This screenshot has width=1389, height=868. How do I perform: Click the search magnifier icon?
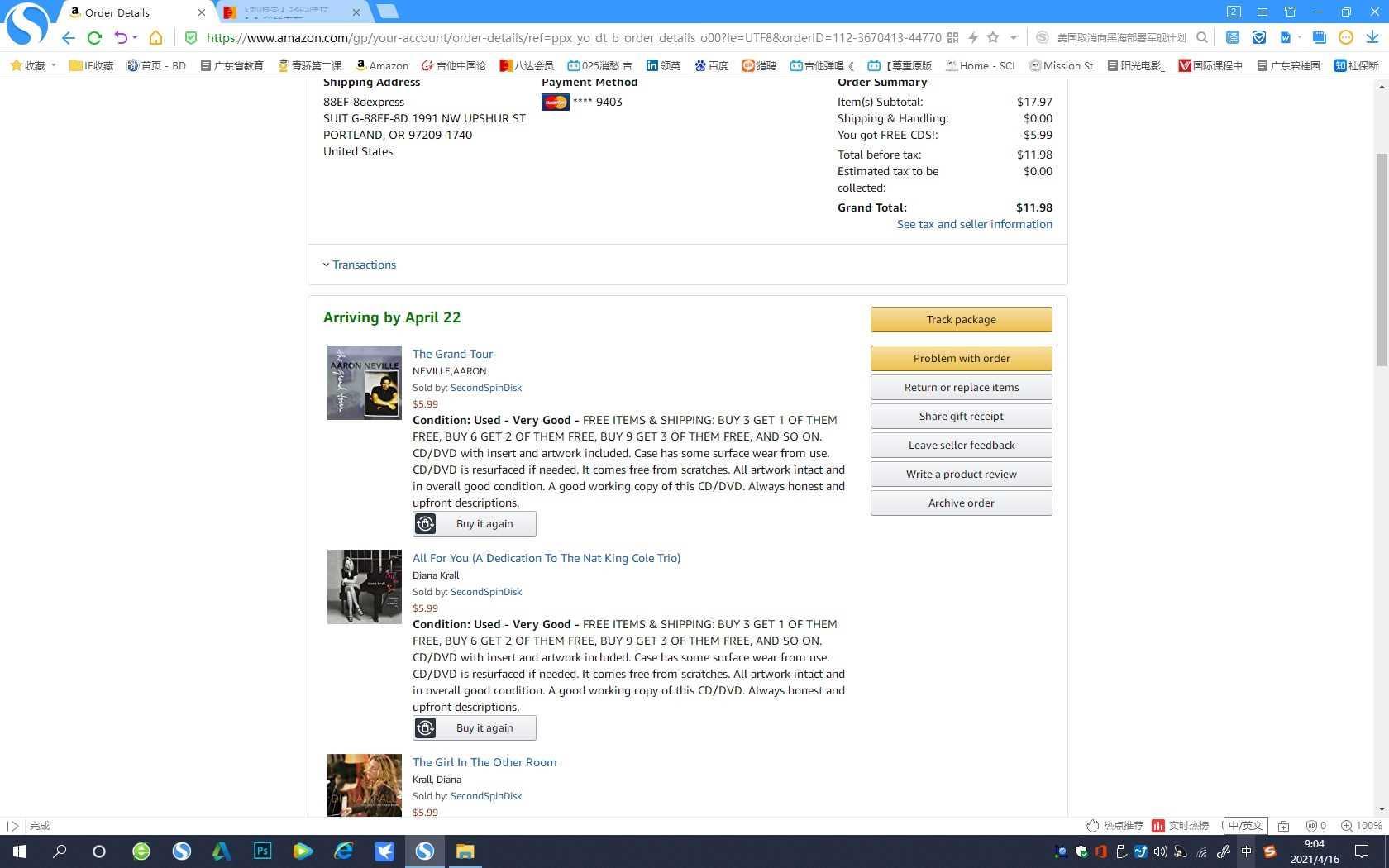(x=1202, y=37)
